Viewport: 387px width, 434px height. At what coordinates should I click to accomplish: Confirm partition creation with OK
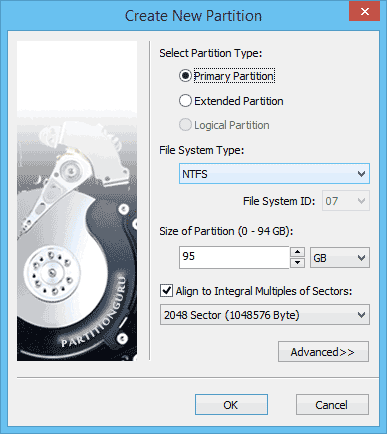click(231, 405)
